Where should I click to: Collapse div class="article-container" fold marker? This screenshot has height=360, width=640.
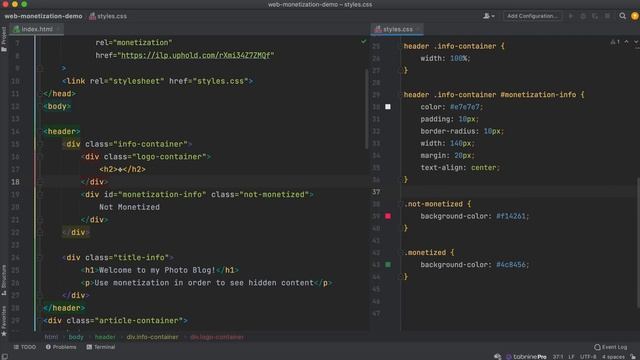point(40,321)
